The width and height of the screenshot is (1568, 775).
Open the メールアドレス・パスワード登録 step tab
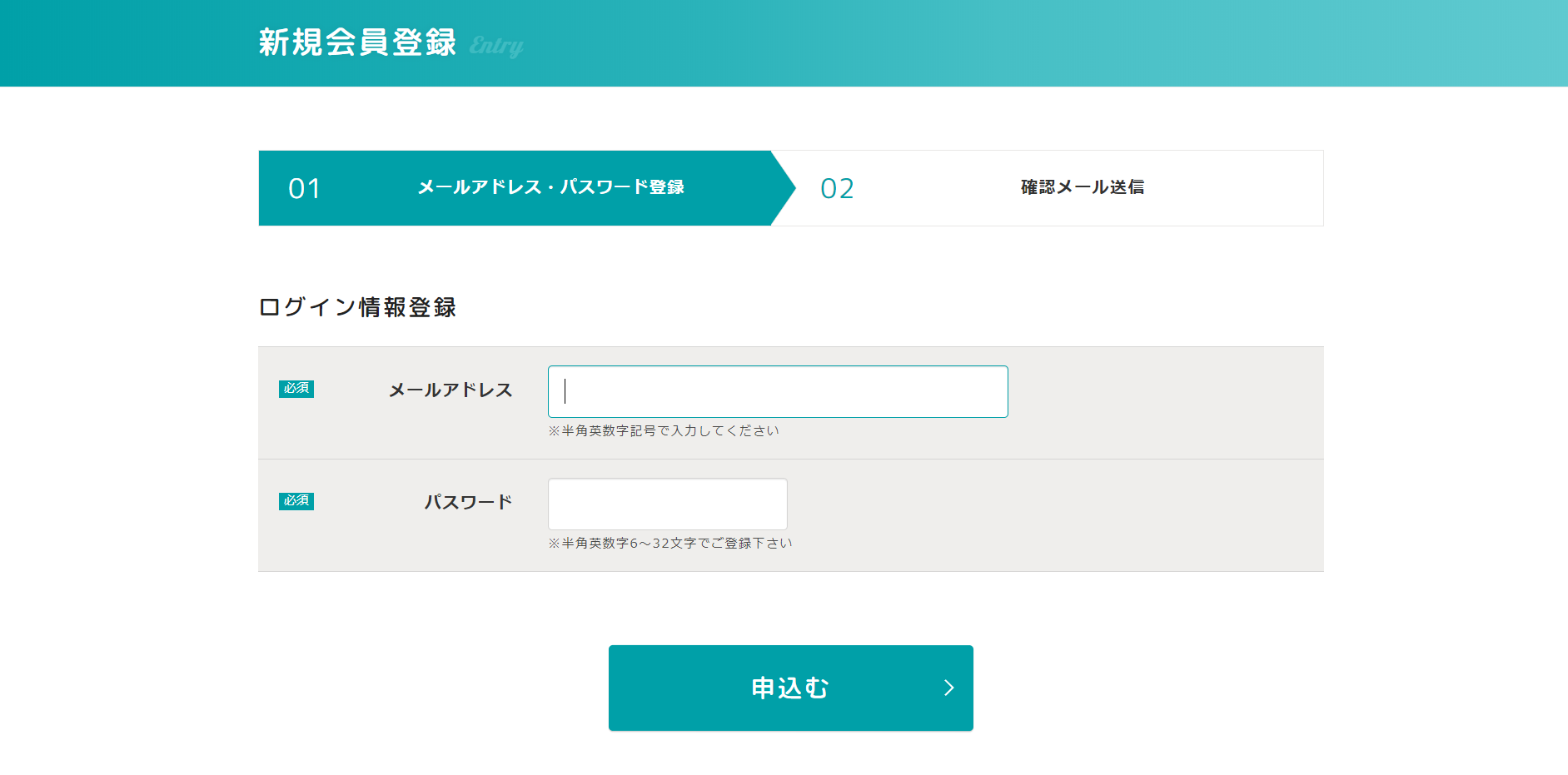coord(550,187)
